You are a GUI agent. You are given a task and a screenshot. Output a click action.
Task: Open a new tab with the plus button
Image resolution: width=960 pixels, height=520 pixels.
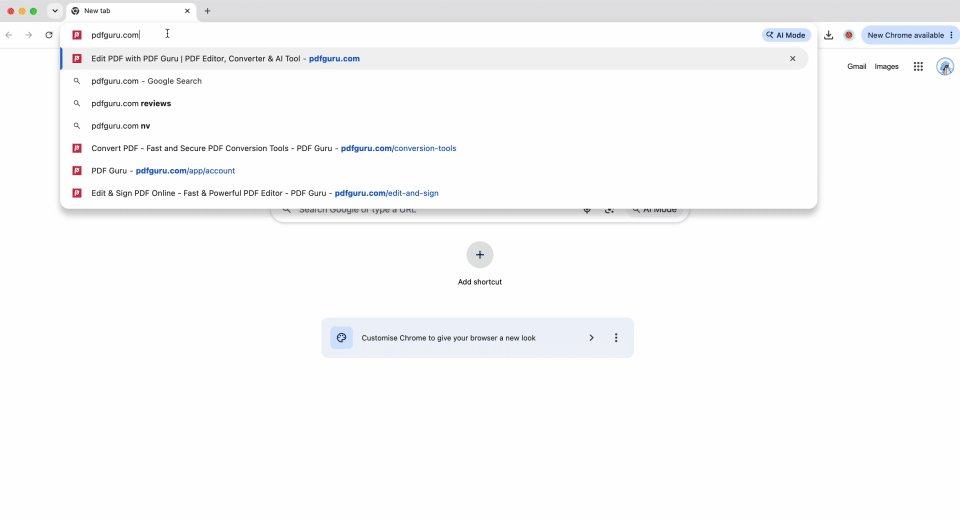pos(208,11)
